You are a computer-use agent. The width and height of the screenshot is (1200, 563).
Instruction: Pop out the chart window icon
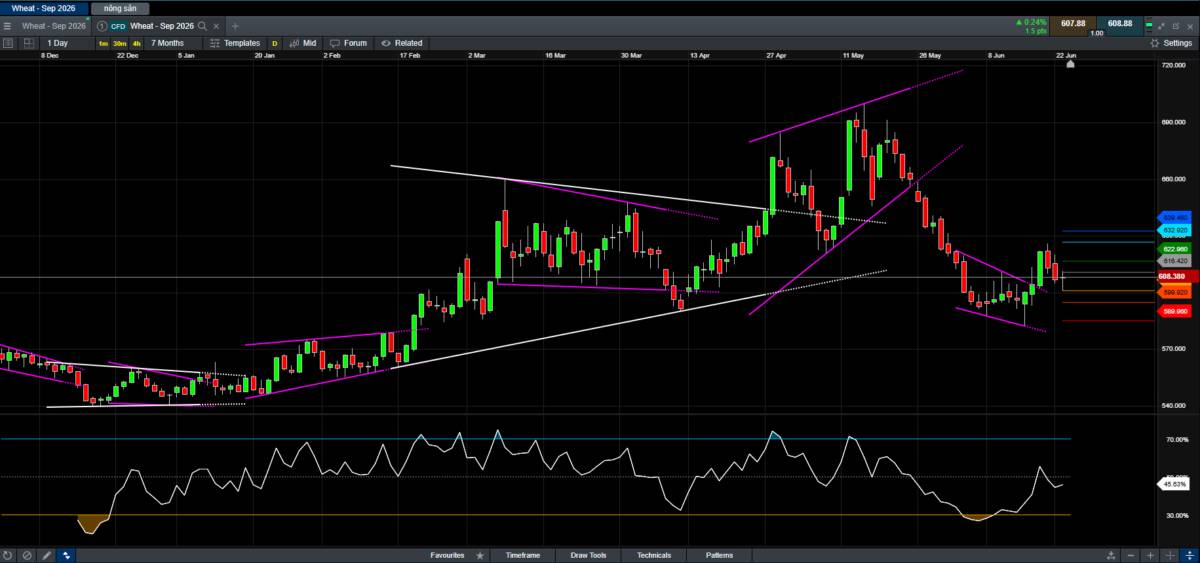1176,26
